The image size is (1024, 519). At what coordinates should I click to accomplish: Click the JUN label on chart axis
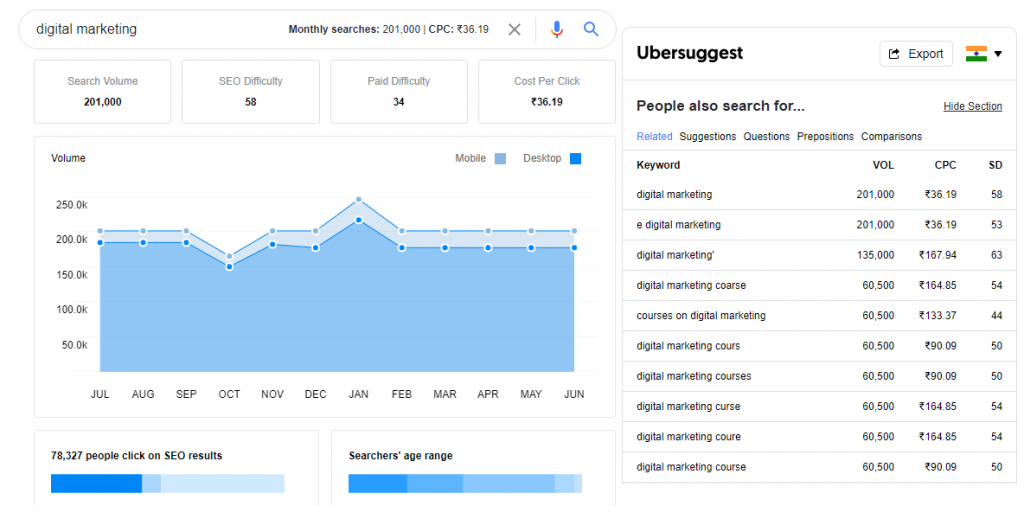click(x=574, y=394)
